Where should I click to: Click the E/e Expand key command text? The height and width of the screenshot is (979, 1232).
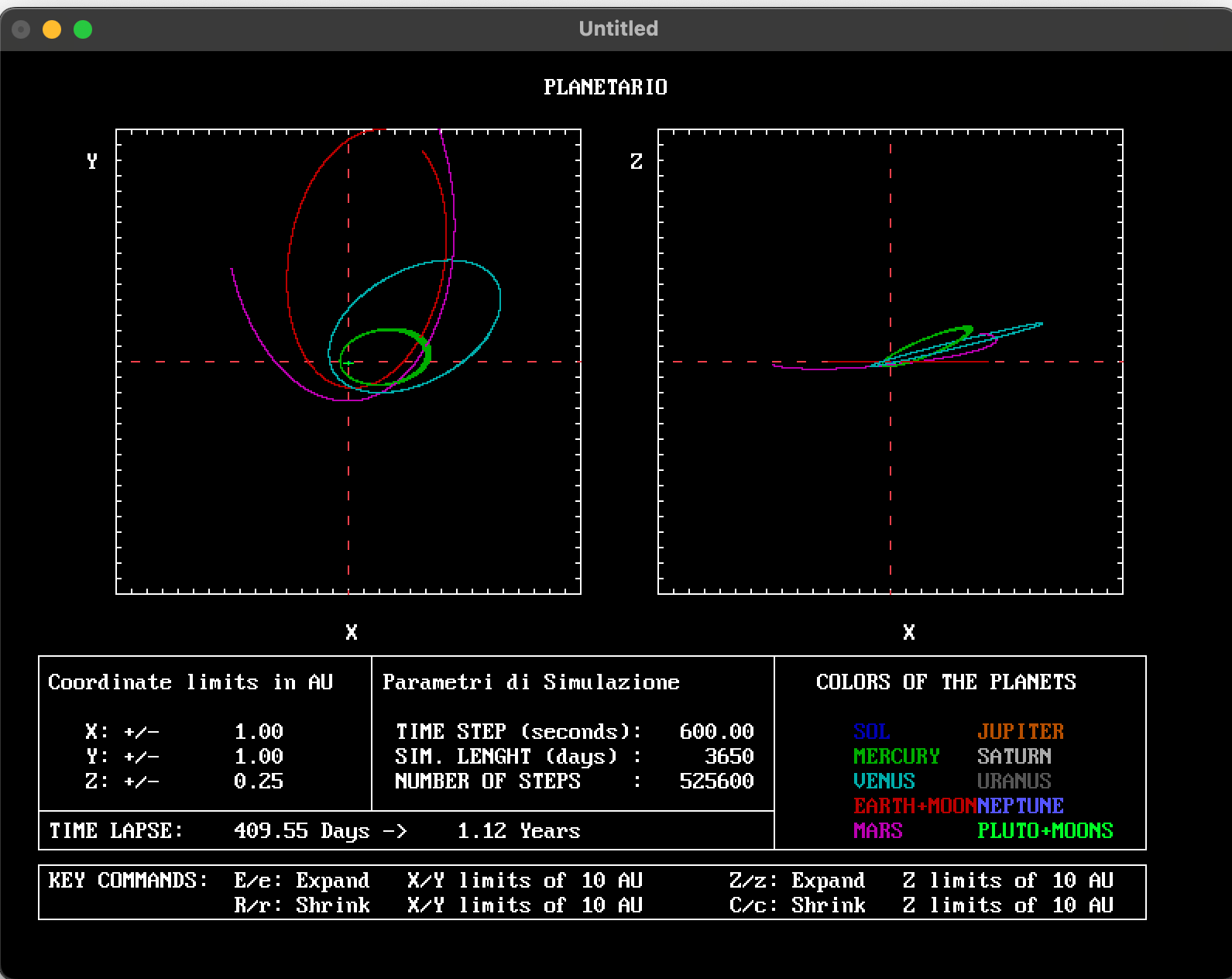point(302,881)
